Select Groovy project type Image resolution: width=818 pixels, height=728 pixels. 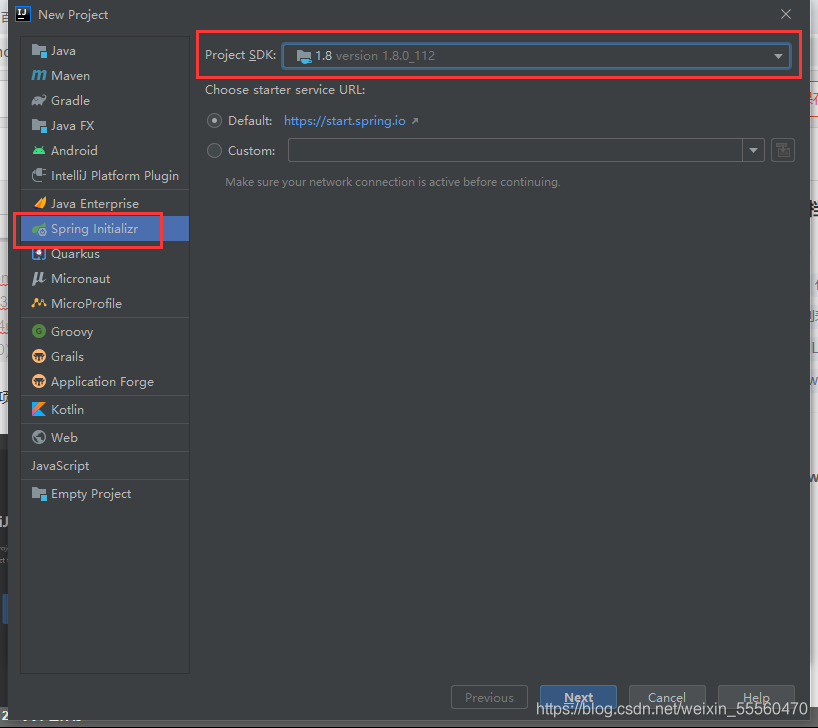tap(105, 331)
